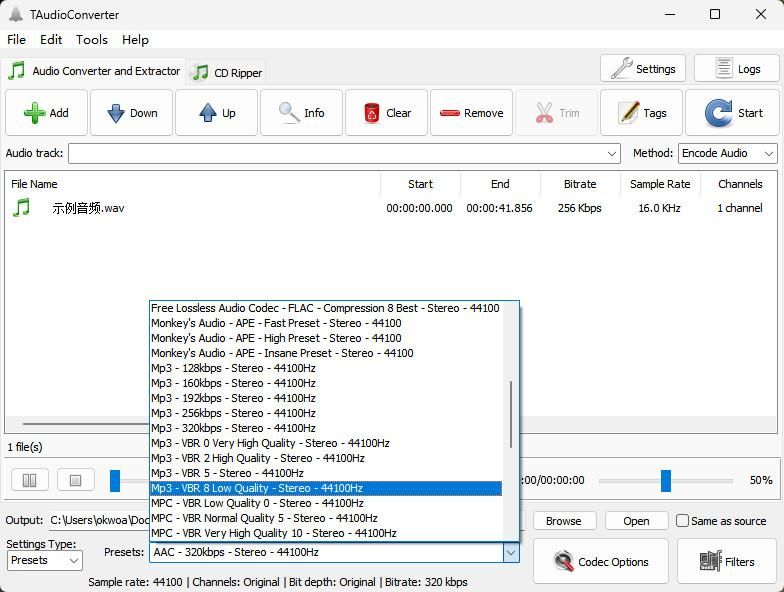784x592 pixels.
Task: Choose Monkey's Audio APE Insane Preset
Action: pyautogui.click(x=326, y=353)
